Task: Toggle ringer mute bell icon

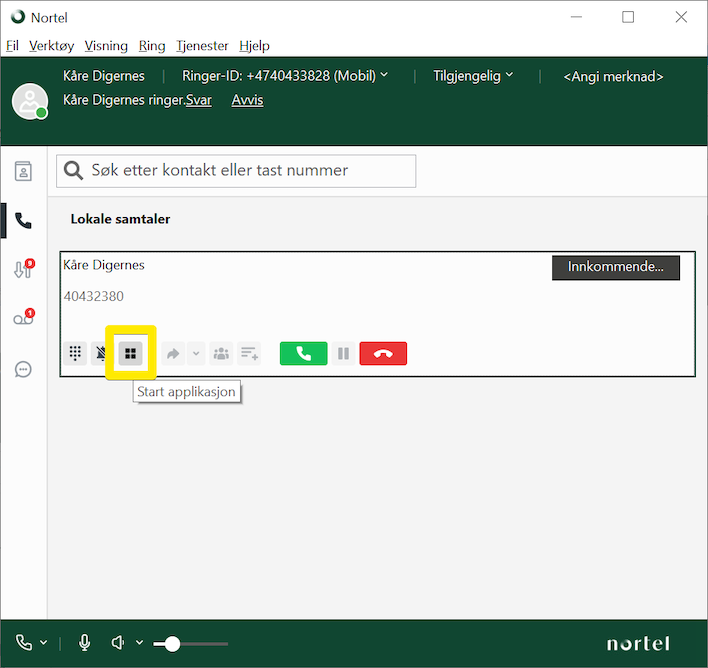Action: (101, 353)
